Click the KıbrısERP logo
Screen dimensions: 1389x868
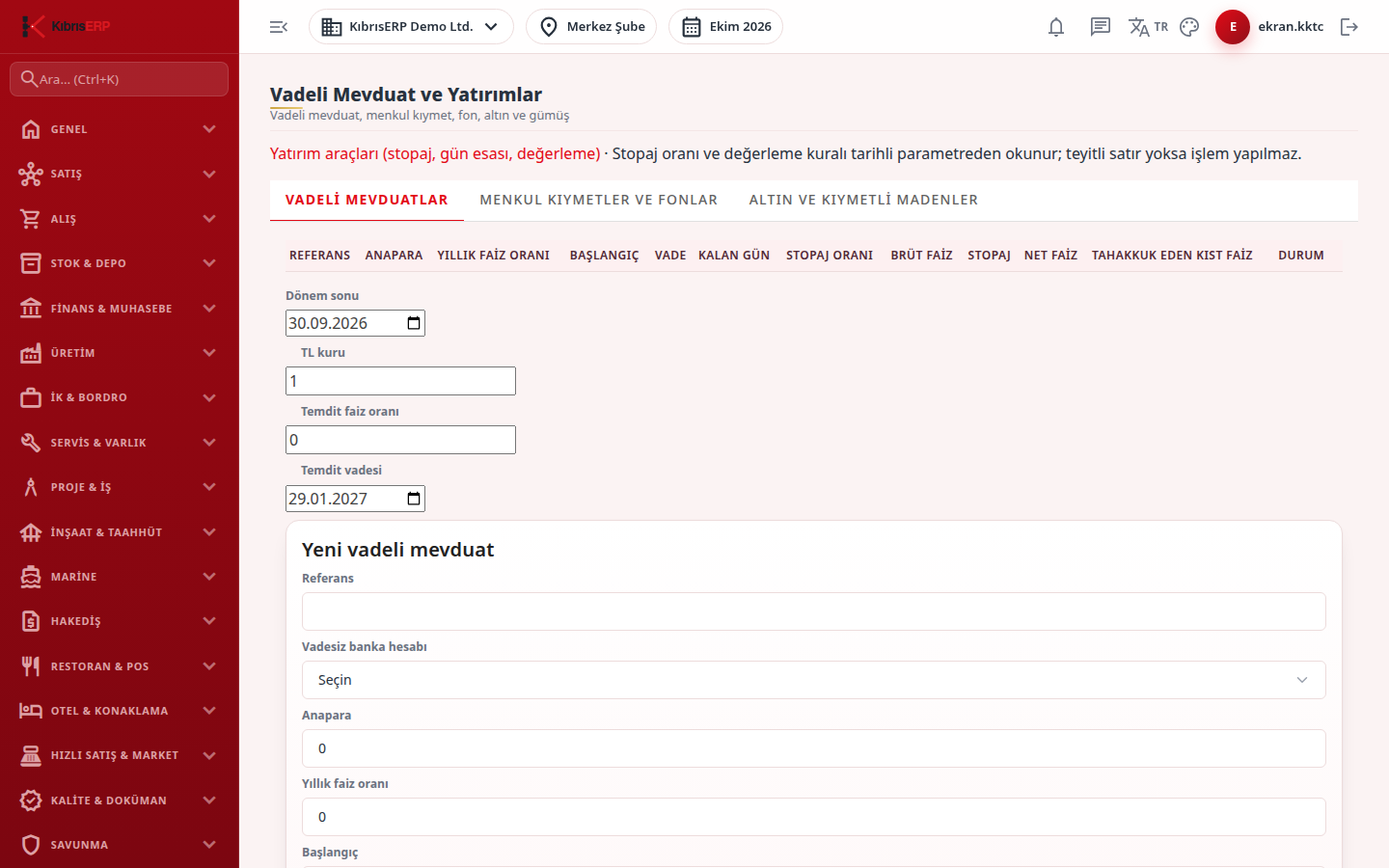(x=66, y=26)
